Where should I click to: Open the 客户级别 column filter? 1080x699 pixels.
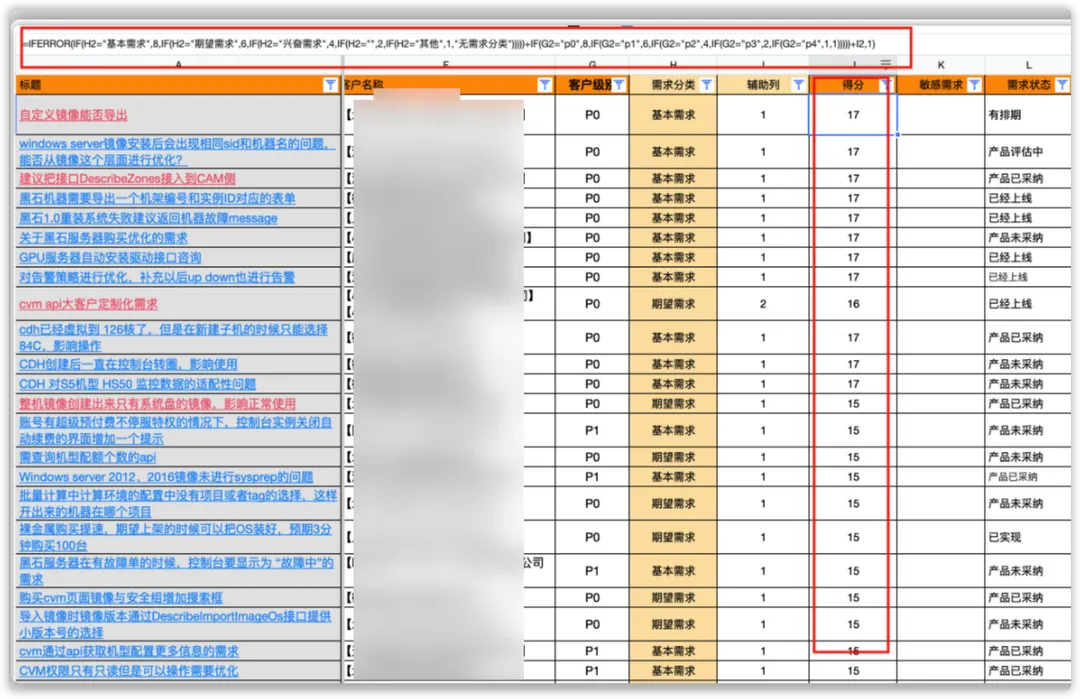[x=619, y=85]
